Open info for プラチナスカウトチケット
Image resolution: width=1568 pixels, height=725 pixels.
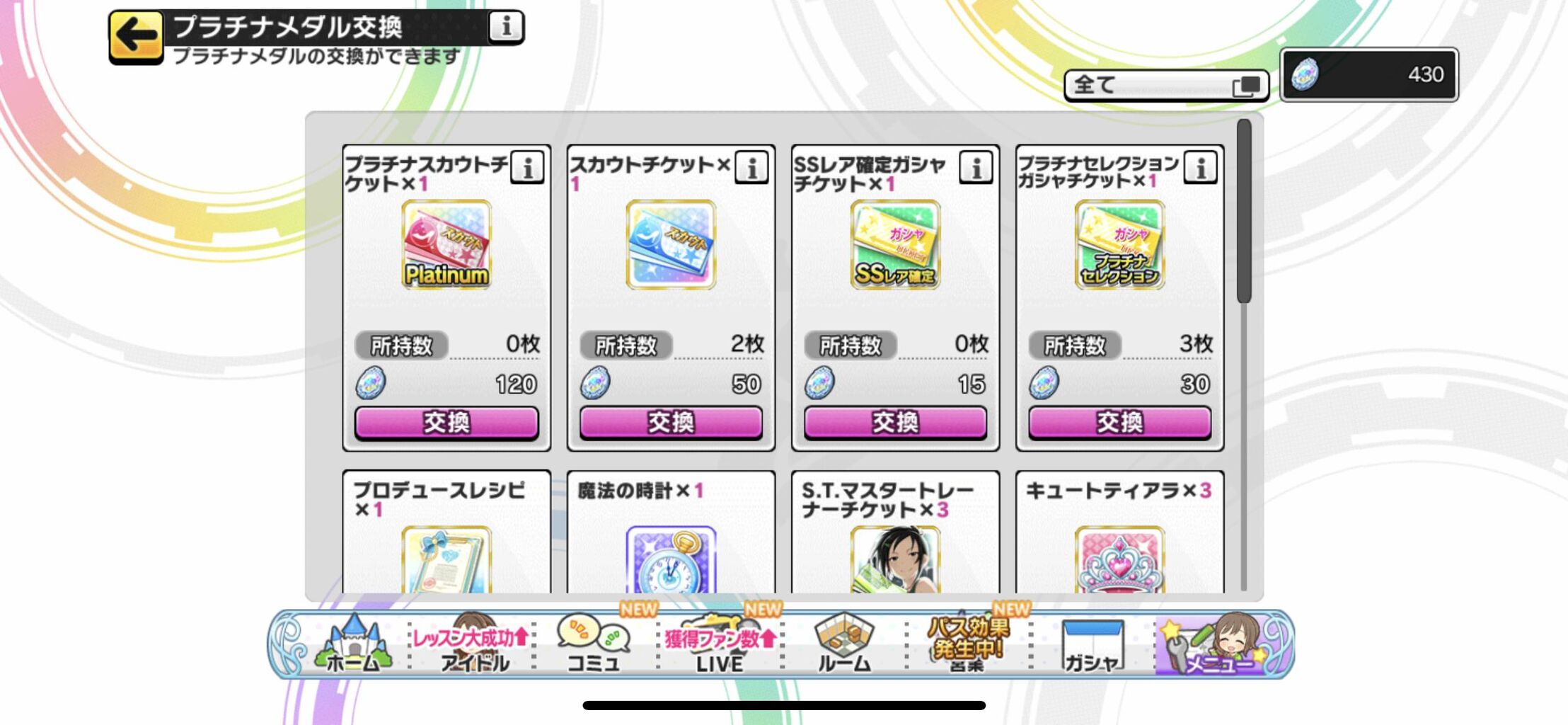(527, 168)
